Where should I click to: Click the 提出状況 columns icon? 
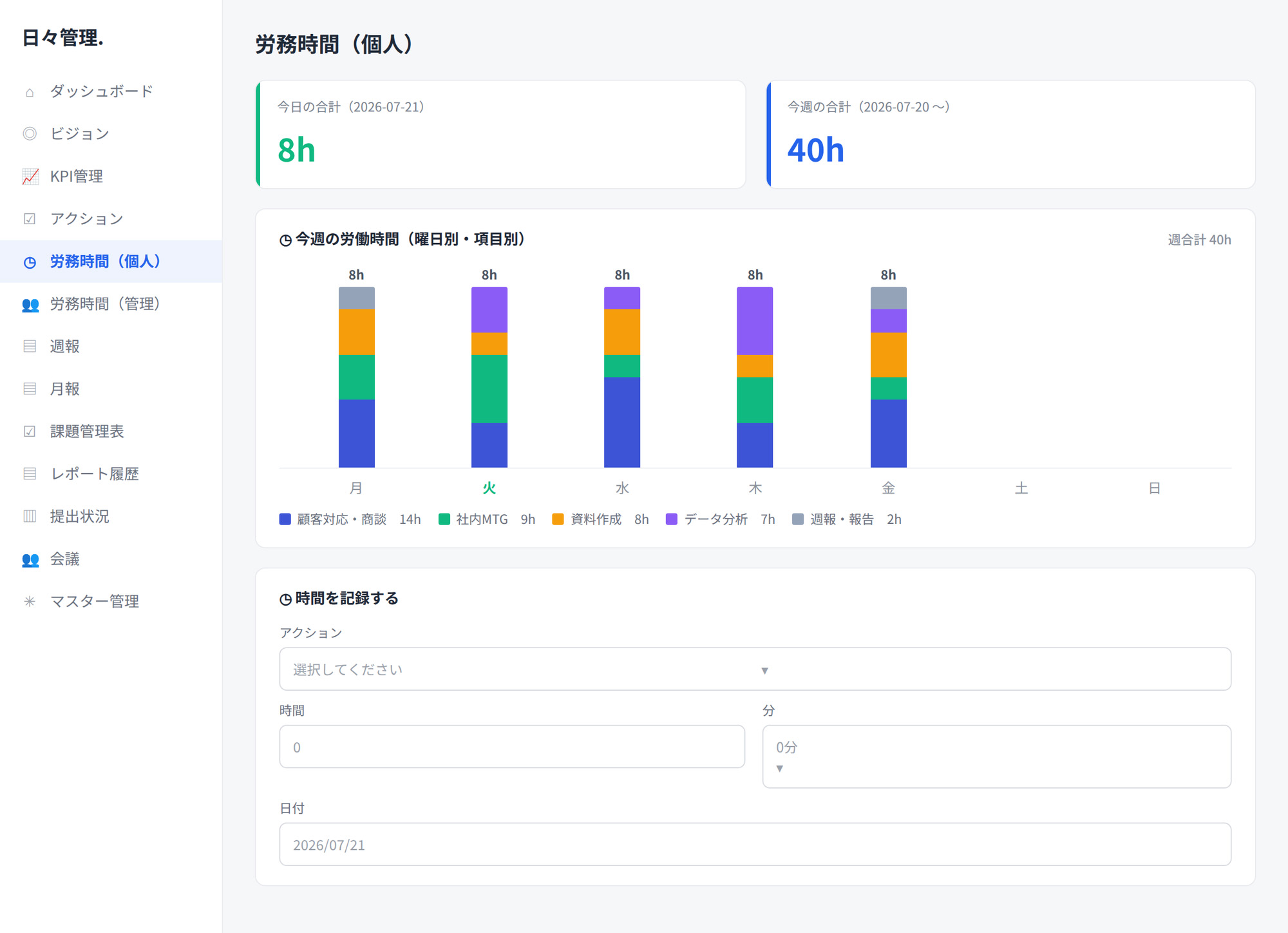(x=30, y=517)
